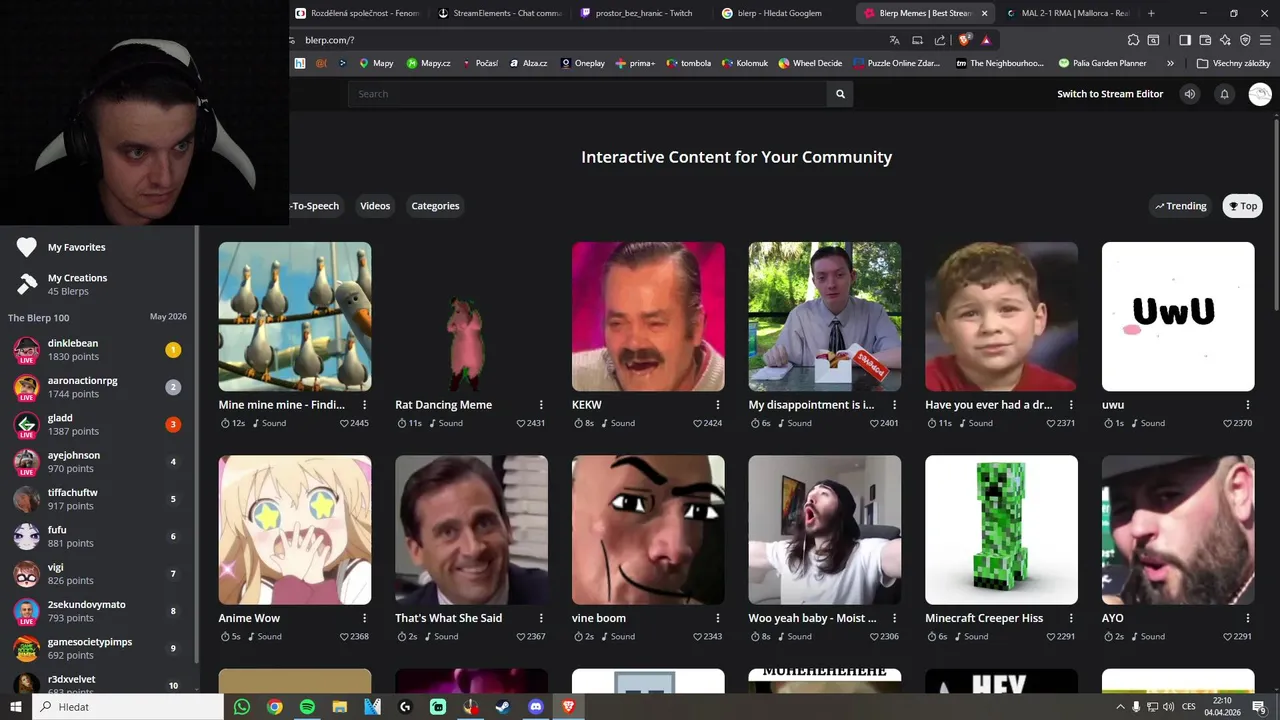Open WhatsApp from the taskbar
The image size is (1280, 720).
242,707
